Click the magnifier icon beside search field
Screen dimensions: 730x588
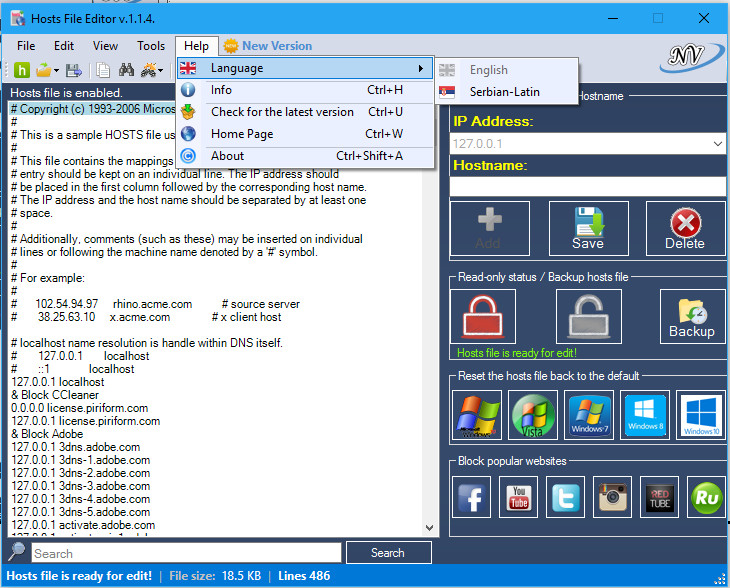17,552
